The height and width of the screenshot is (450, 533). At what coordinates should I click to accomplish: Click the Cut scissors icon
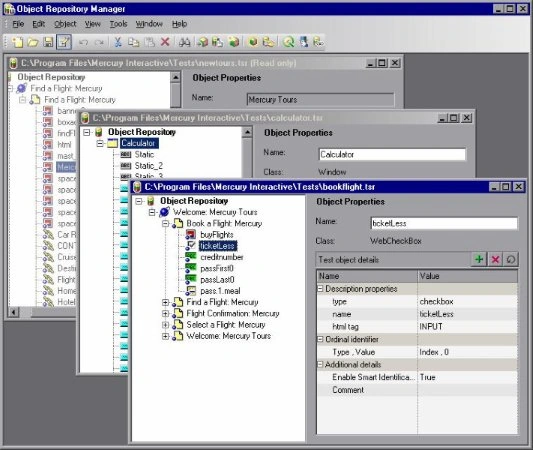pos(118,42)
